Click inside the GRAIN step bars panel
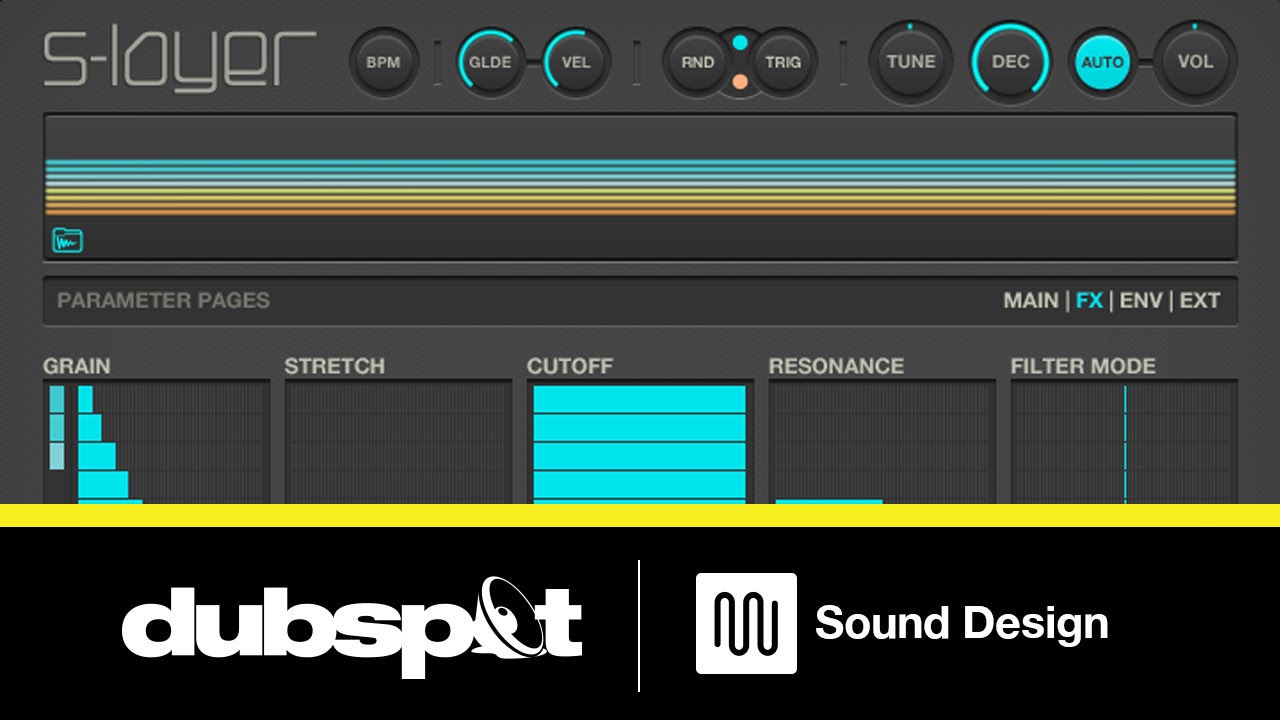The width and height of the screenshot is (1280, 720). (x=156, y=442)
